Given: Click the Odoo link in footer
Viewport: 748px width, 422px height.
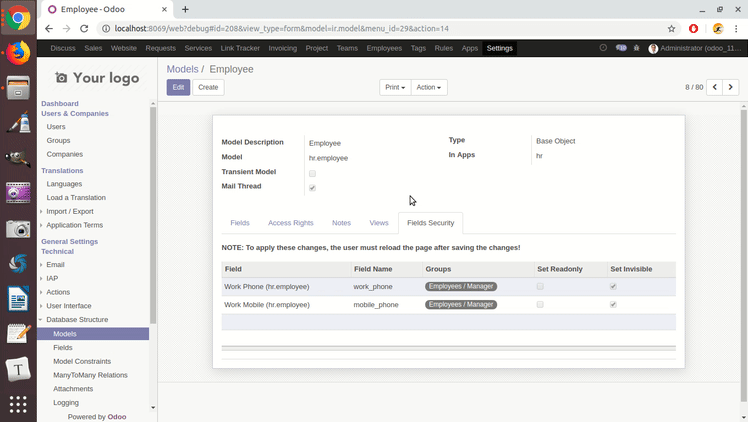Looking at the screenshot, I should tap(117, 417).
